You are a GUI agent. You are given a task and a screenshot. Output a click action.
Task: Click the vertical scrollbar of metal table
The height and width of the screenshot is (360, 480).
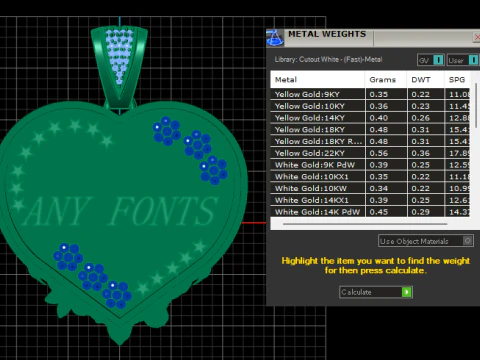point(476,105)
